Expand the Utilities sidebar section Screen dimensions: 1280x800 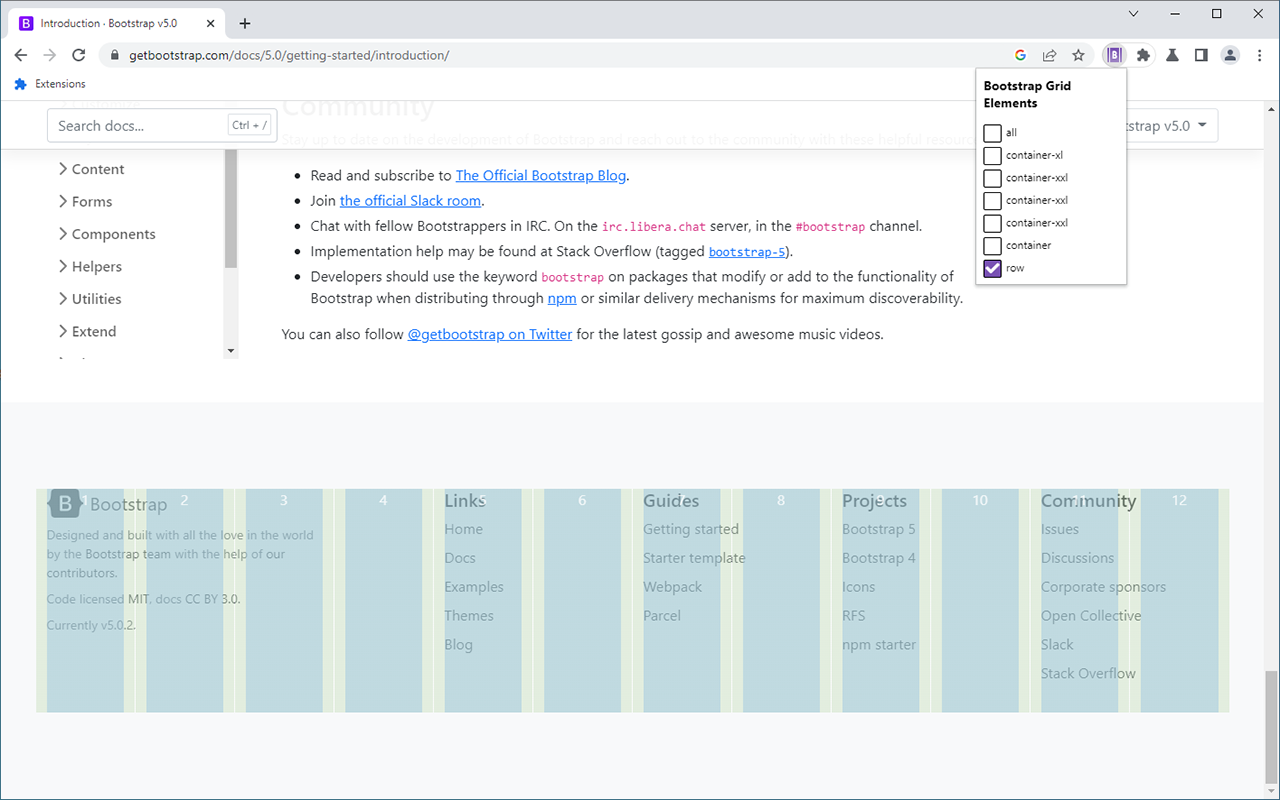[x=90, y=299]
